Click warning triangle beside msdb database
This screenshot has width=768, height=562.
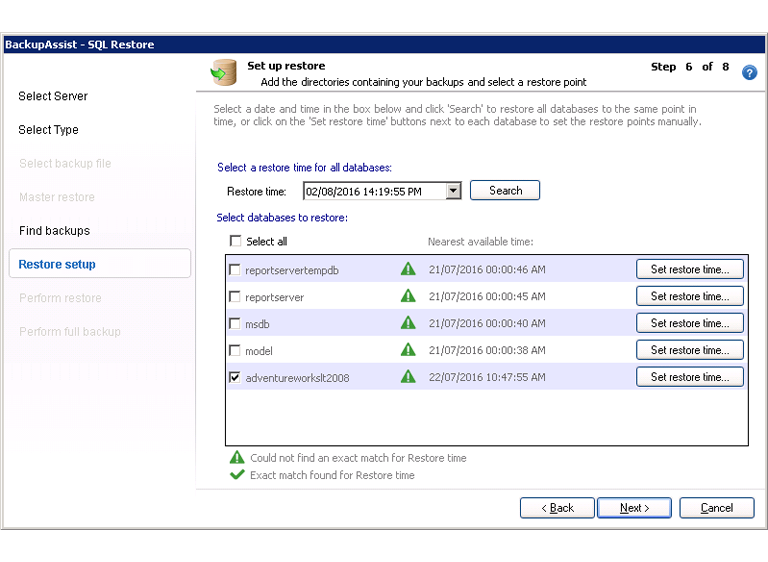[x=408, y=323]
